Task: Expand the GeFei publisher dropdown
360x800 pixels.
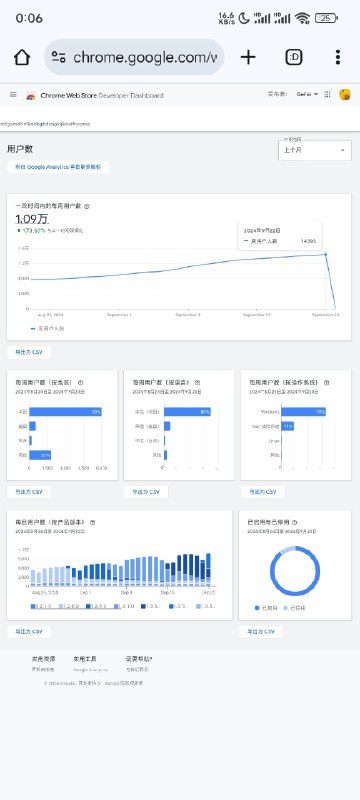Action: (x=307, y=94)
